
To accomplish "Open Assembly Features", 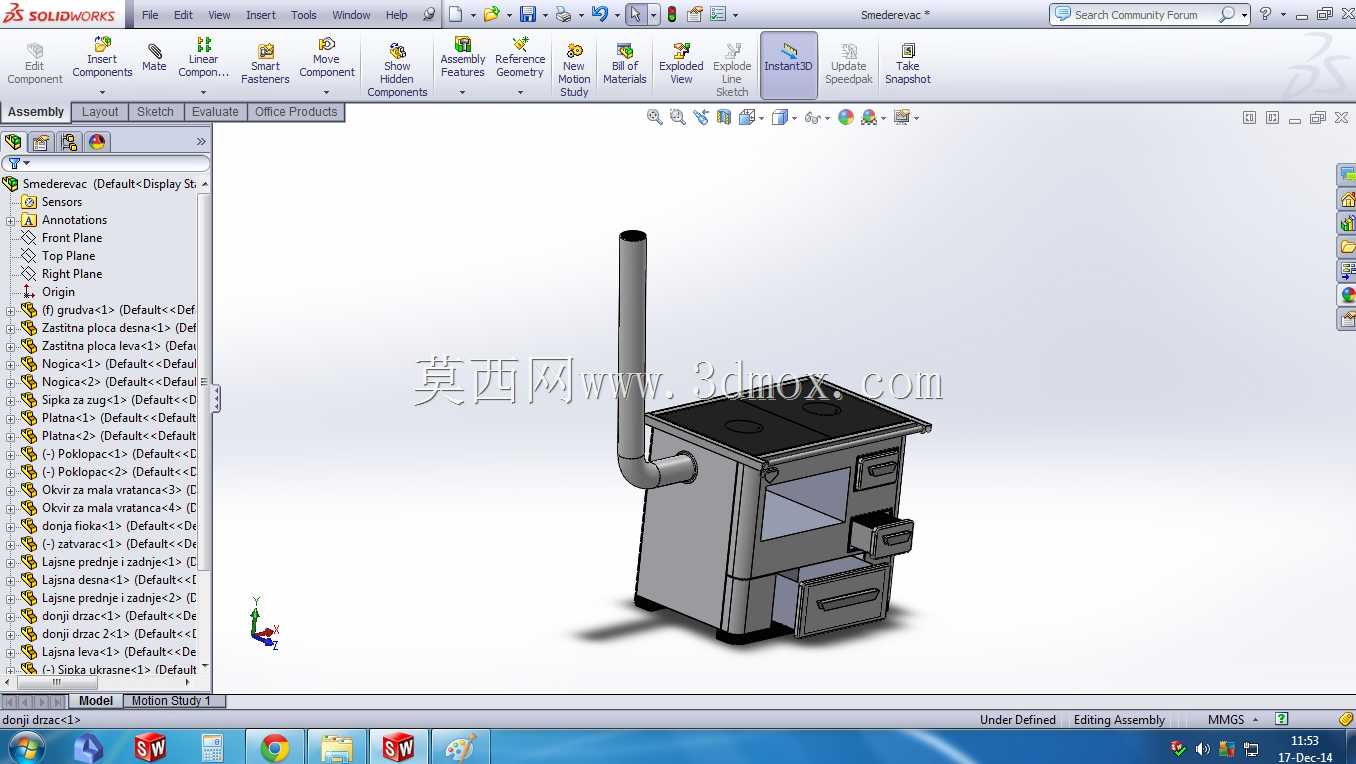I will tap(463, 58).
